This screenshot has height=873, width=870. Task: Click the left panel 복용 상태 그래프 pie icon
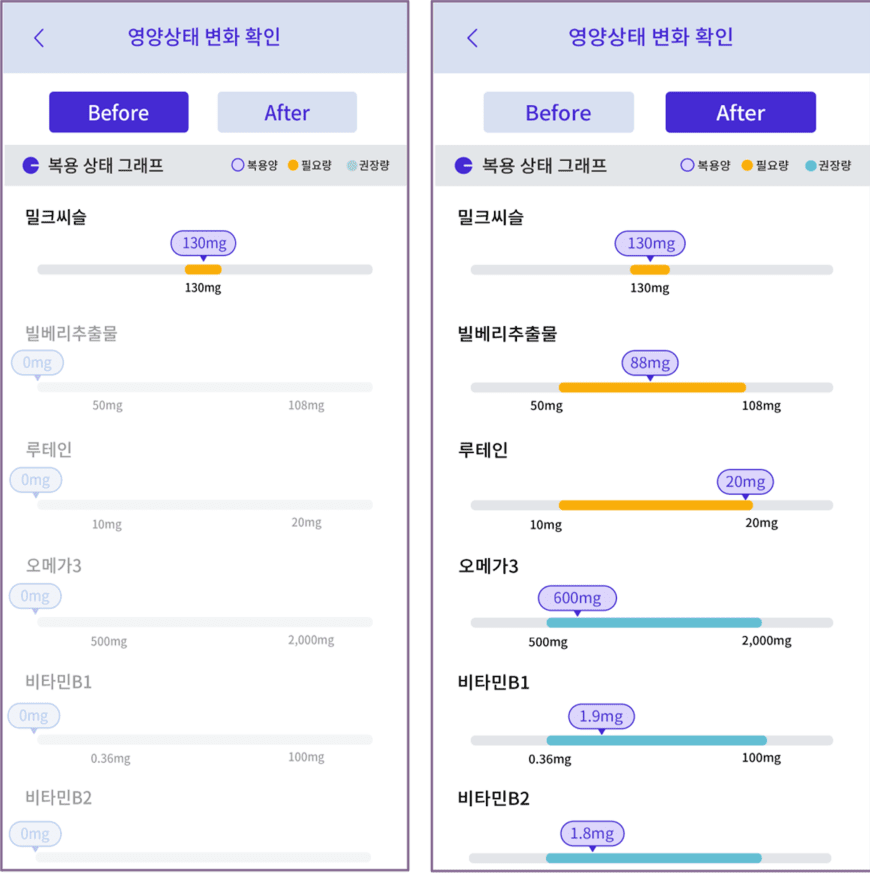[30, 165]
